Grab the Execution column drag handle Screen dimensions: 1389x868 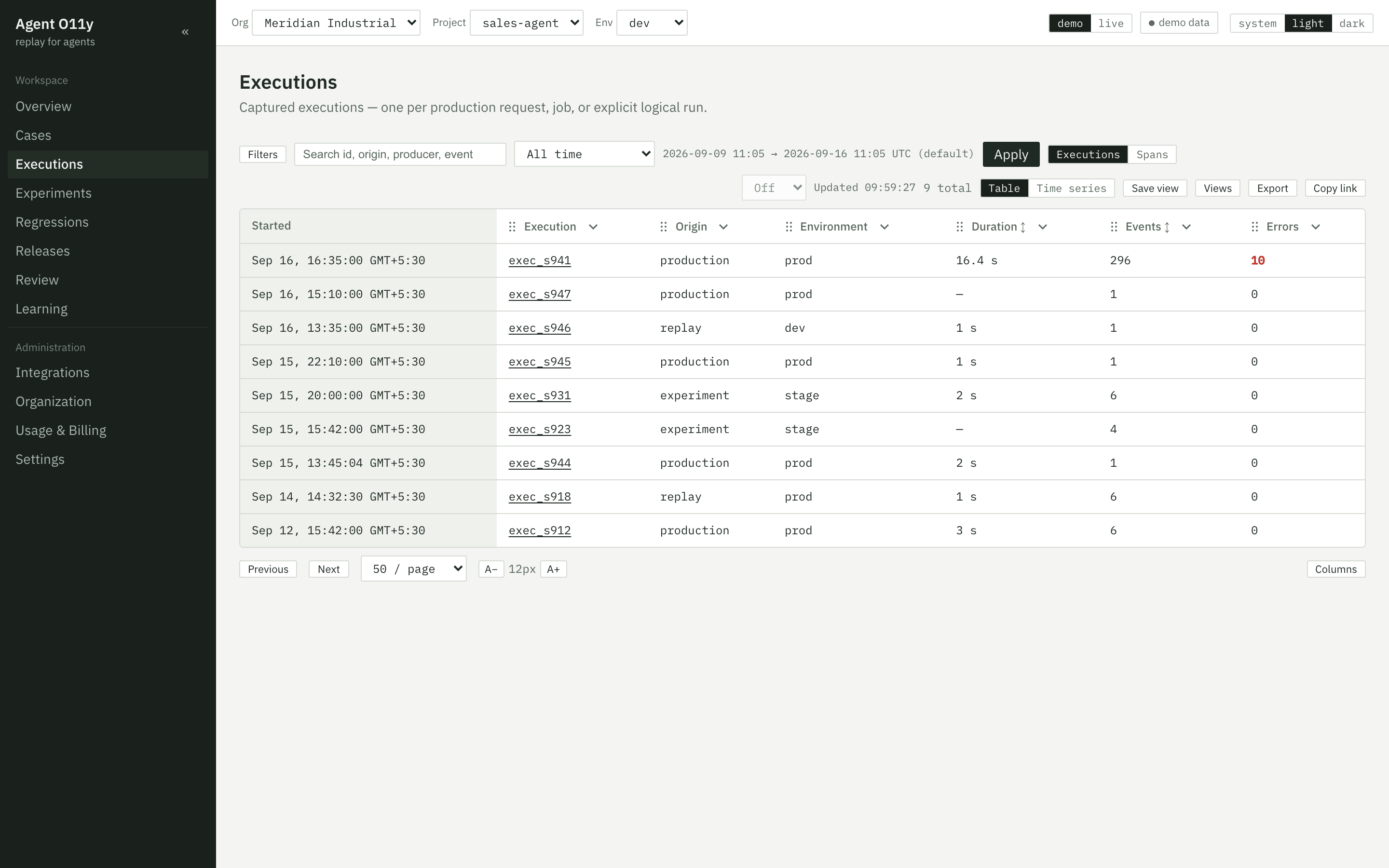tap(512, 227)
